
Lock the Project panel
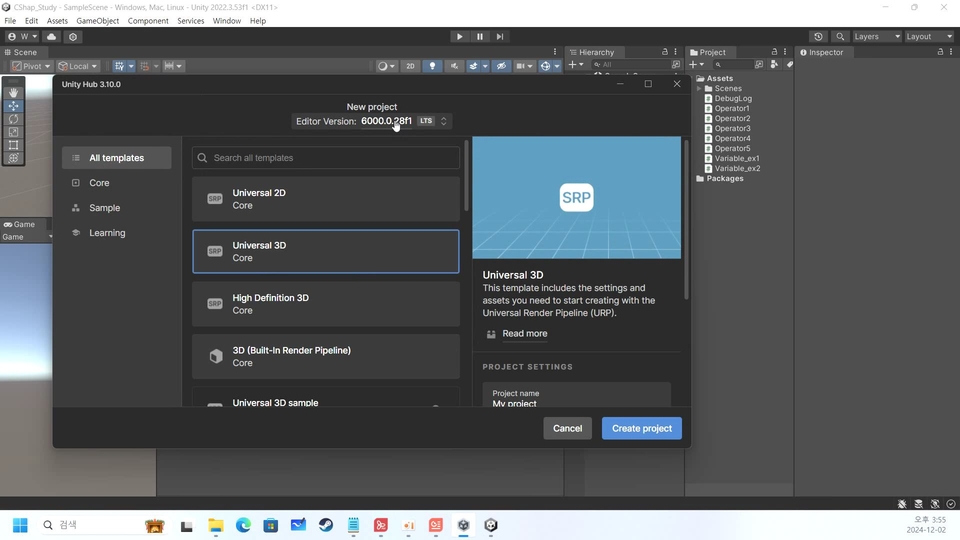tap(774, 52)
